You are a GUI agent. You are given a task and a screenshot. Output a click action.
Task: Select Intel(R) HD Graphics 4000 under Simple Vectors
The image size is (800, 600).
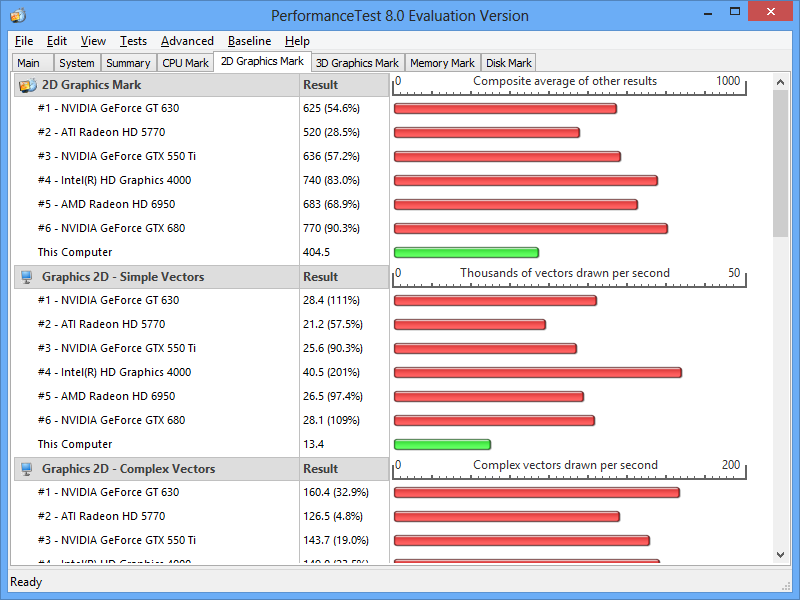[x=115, y=372]
